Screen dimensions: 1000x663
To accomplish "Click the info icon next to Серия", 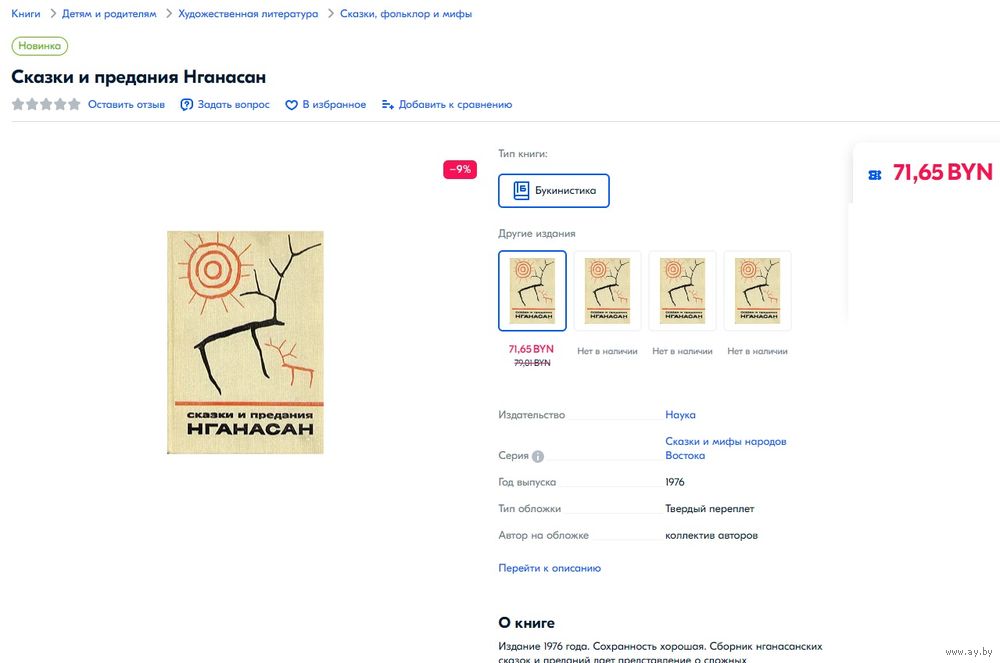I will [x=538, y=456].
